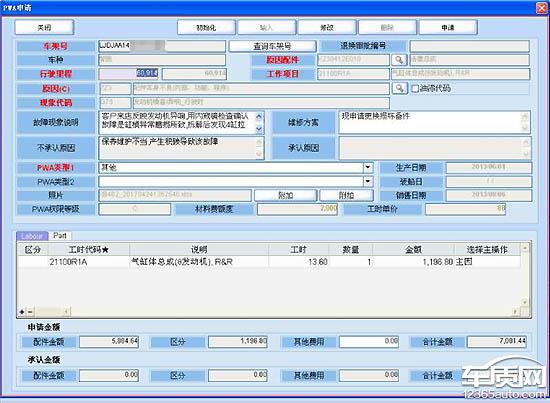Click 附加 button next to 销售日期 label
This screenshot has width=550, height=403.
click(x=346, y=195)
